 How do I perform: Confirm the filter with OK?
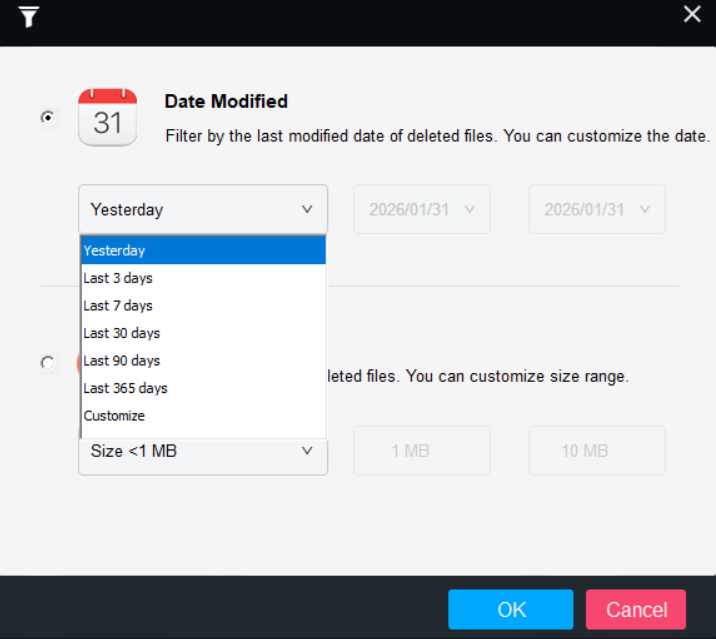tap(510, 609)
